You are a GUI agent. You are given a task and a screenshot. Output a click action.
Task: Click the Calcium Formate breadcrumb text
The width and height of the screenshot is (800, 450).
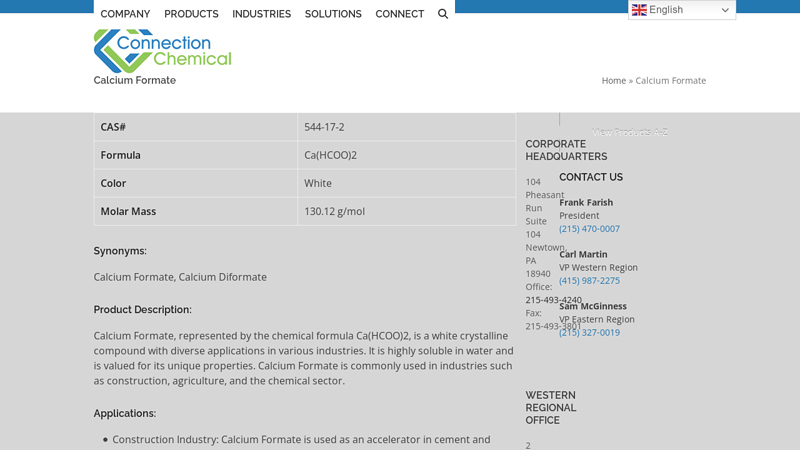[670, 81]
